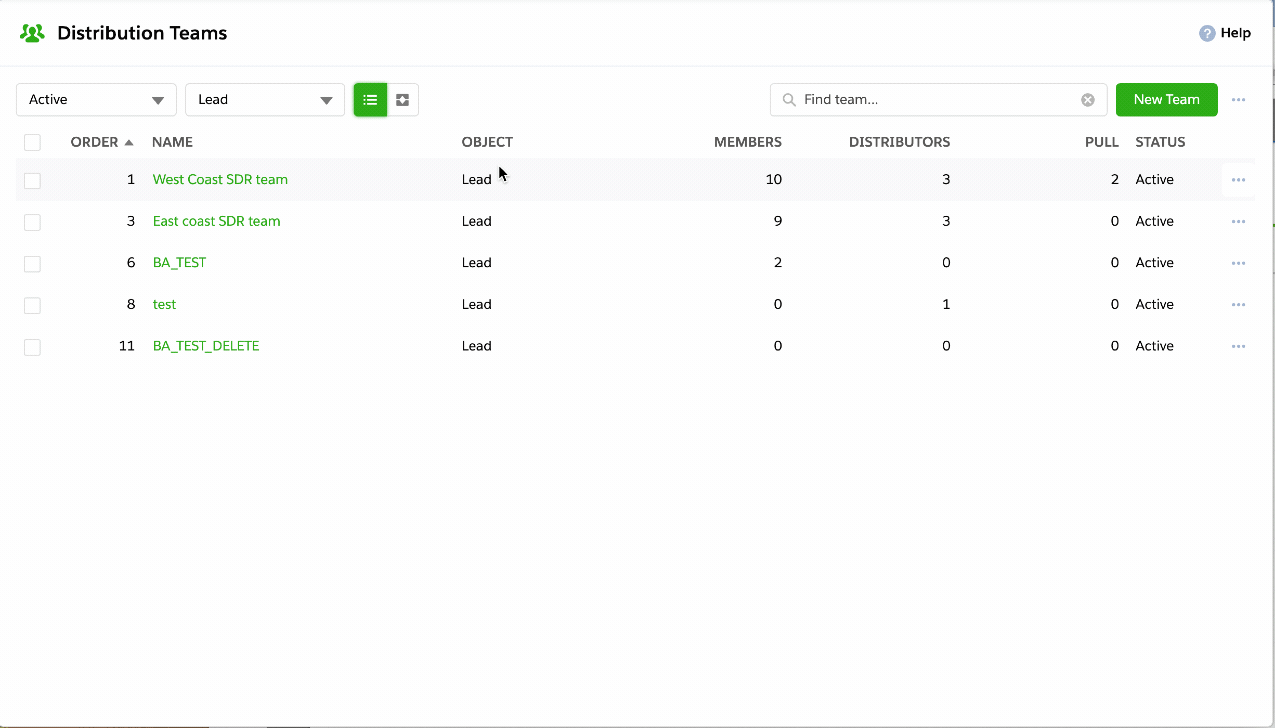Open more options next to New Team
1275x728 pixels.
[x=1239, y=100]
